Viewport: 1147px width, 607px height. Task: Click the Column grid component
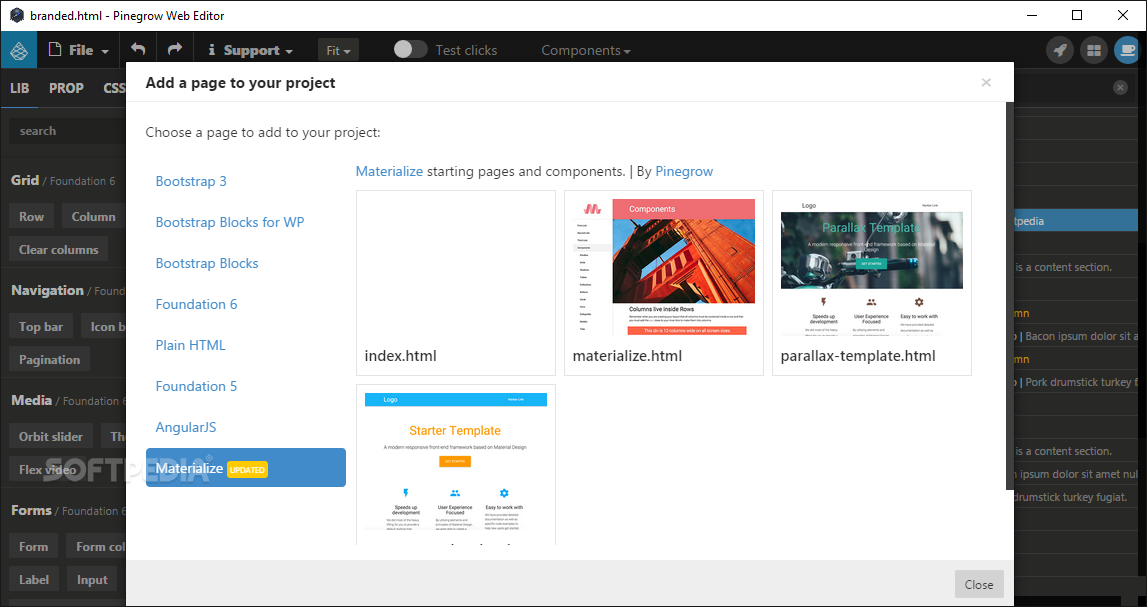(94, 216)
